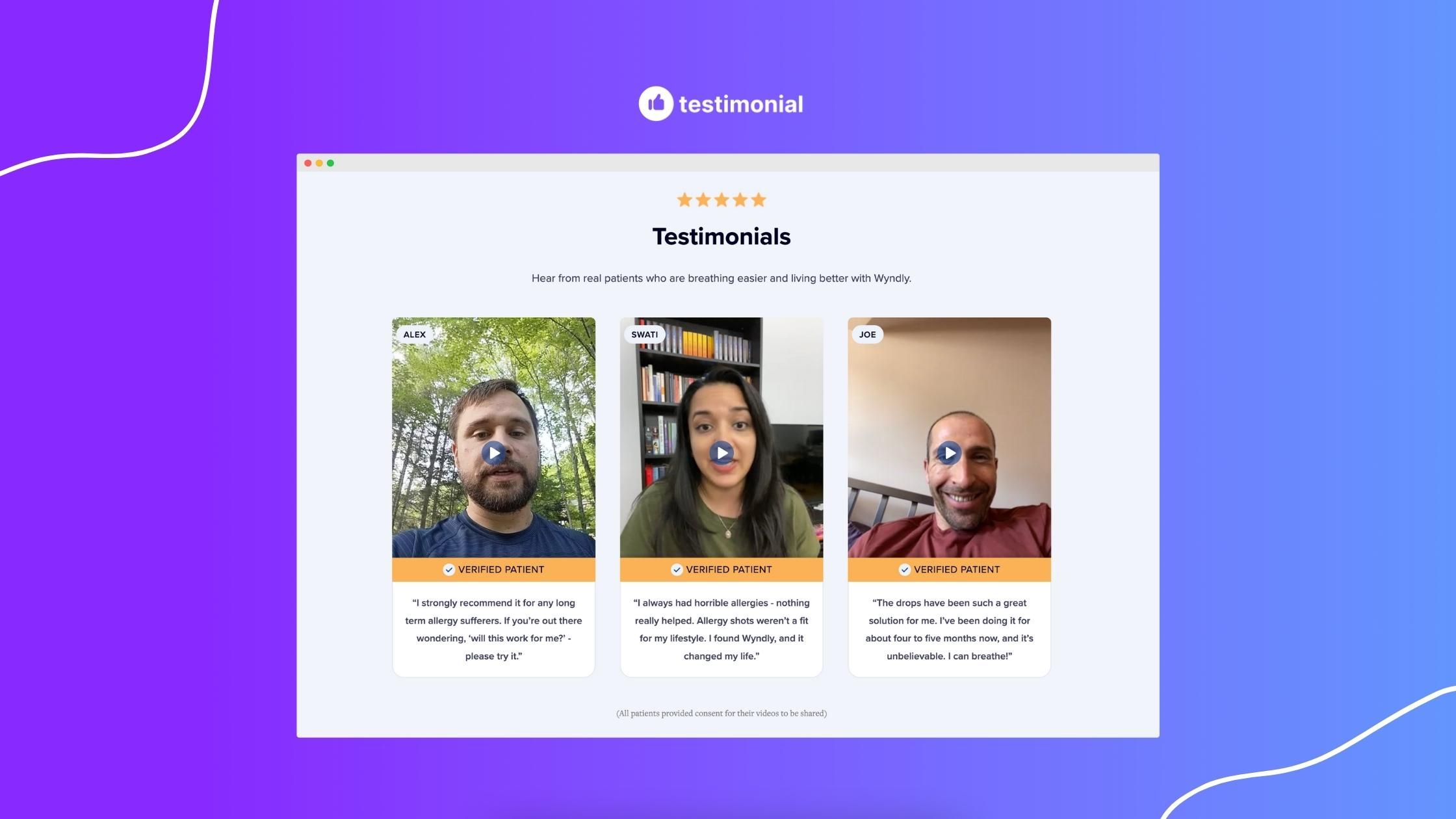
Task: Click the JOE name badge
Action: click(x=867, y=335)
